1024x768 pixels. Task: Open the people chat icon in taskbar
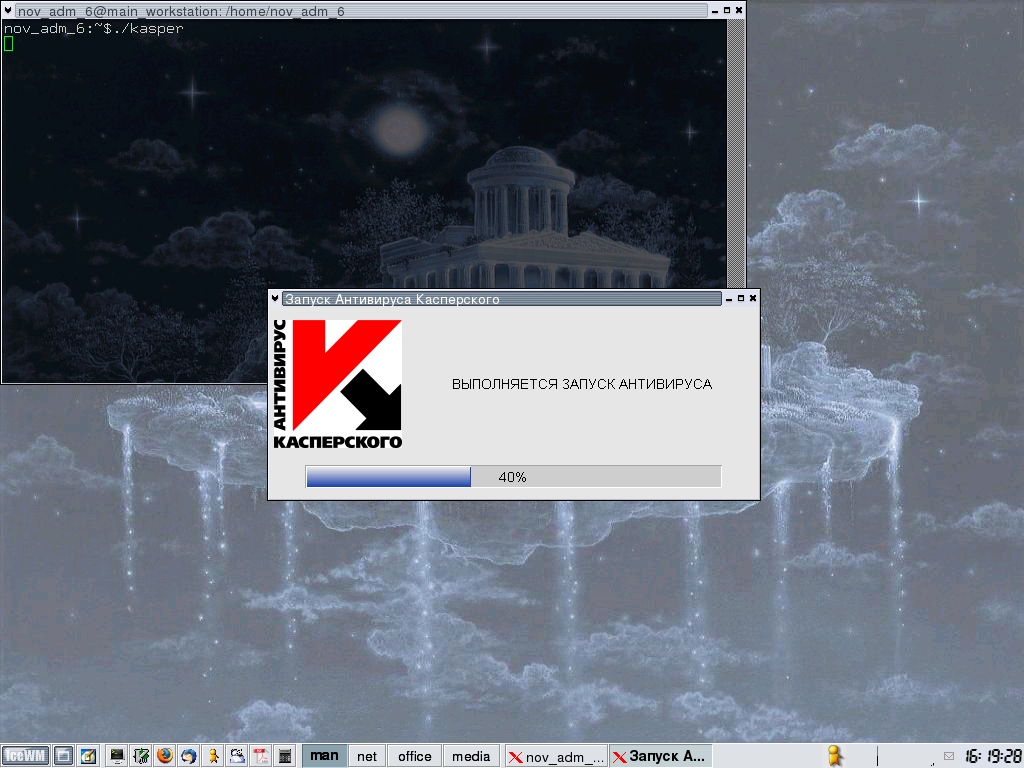point(237,756)
